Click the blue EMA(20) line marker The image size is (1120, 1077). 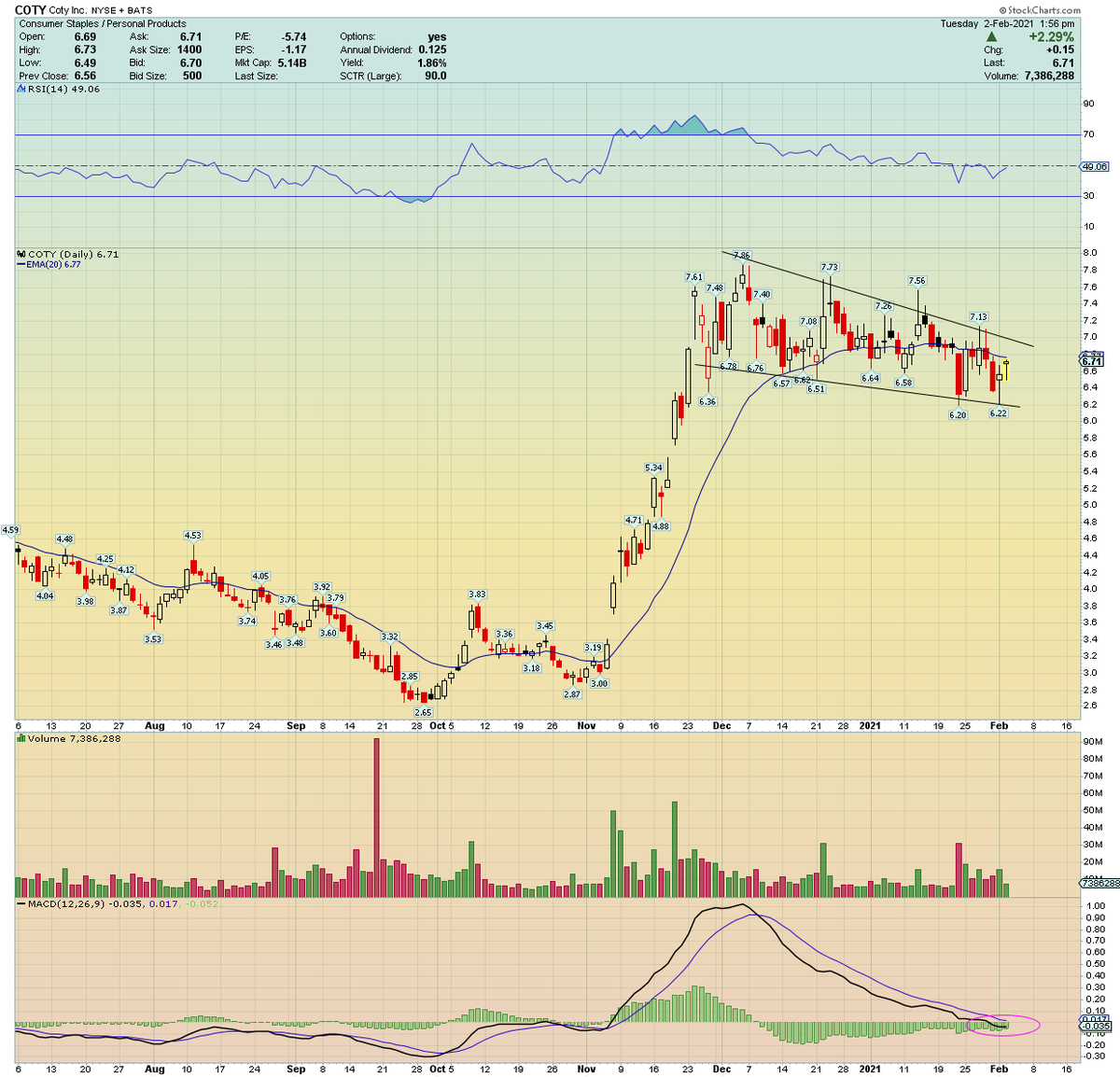[21, 265]
